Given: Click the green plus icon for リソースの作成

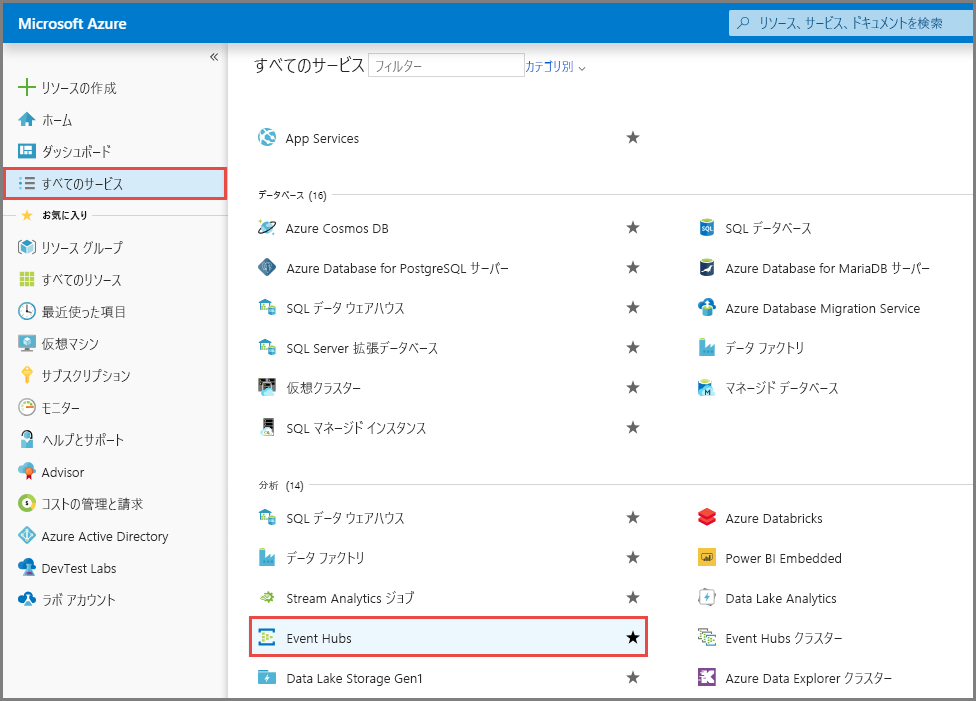Looking at the screenshot, I should coord(27,87).
